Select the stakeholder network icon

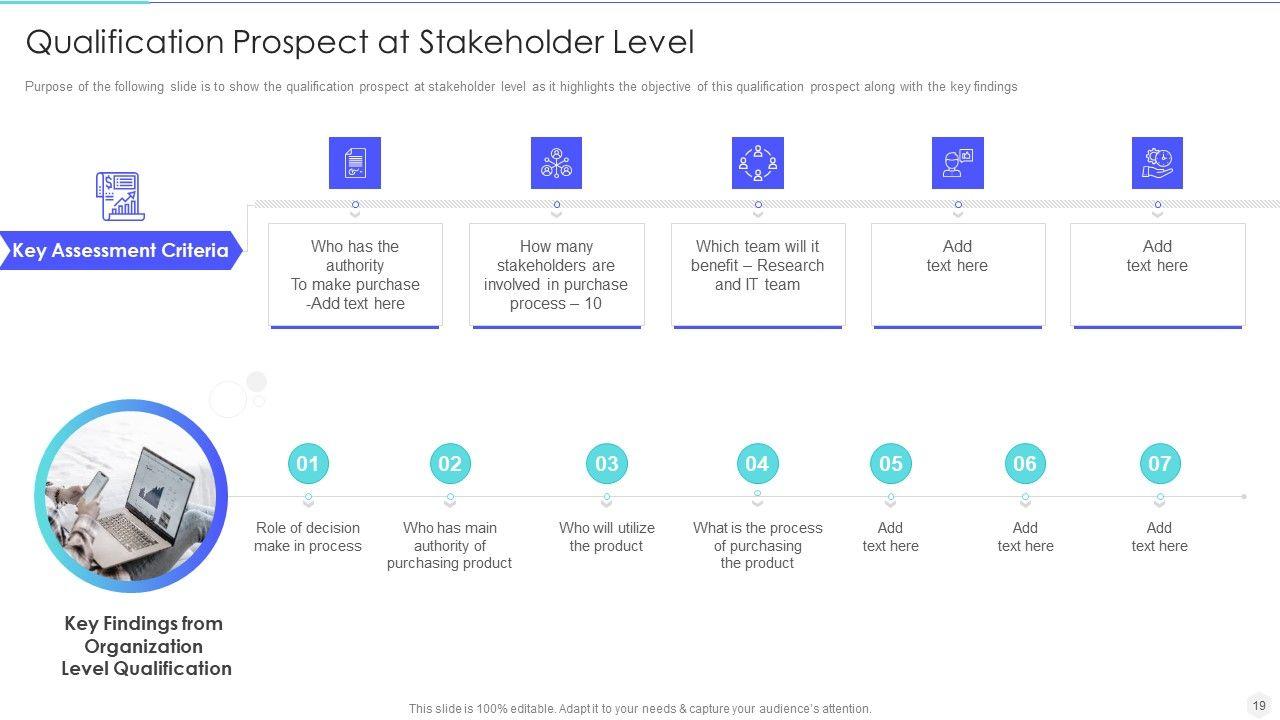pos(556,163)
